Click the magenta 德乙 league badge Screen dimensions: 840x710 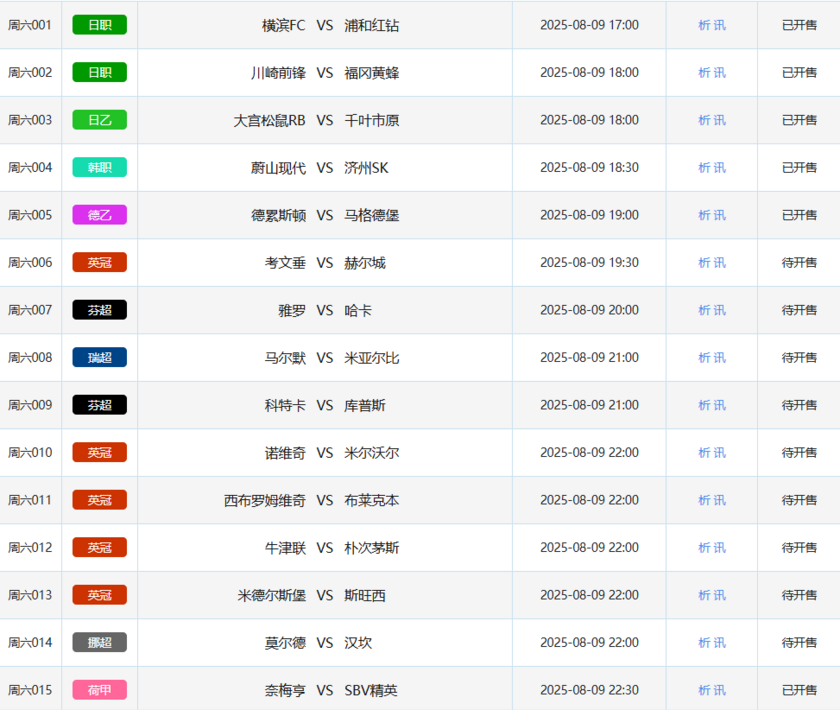pyautogui.click(x=99, y=215)
